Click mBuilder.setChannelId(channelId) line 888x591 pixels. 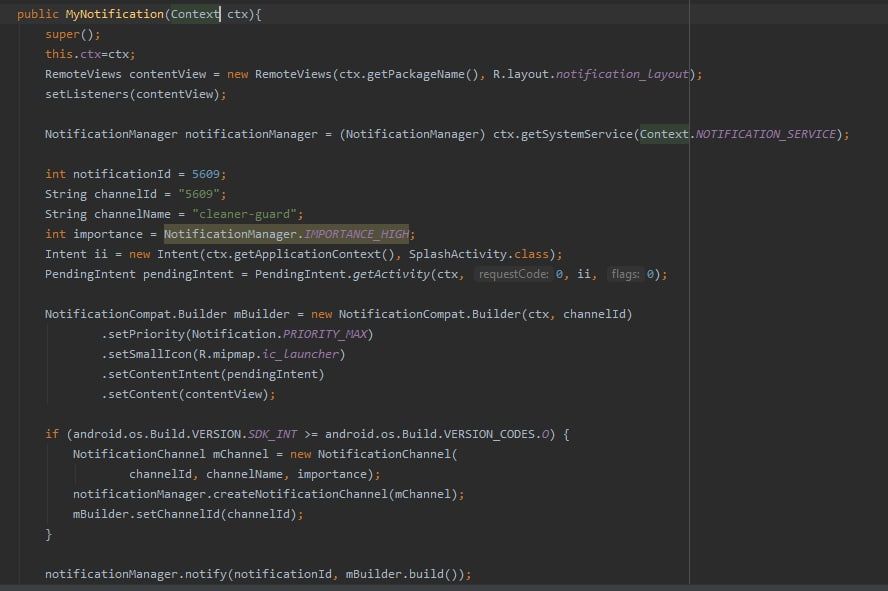(x=188, y=515)
